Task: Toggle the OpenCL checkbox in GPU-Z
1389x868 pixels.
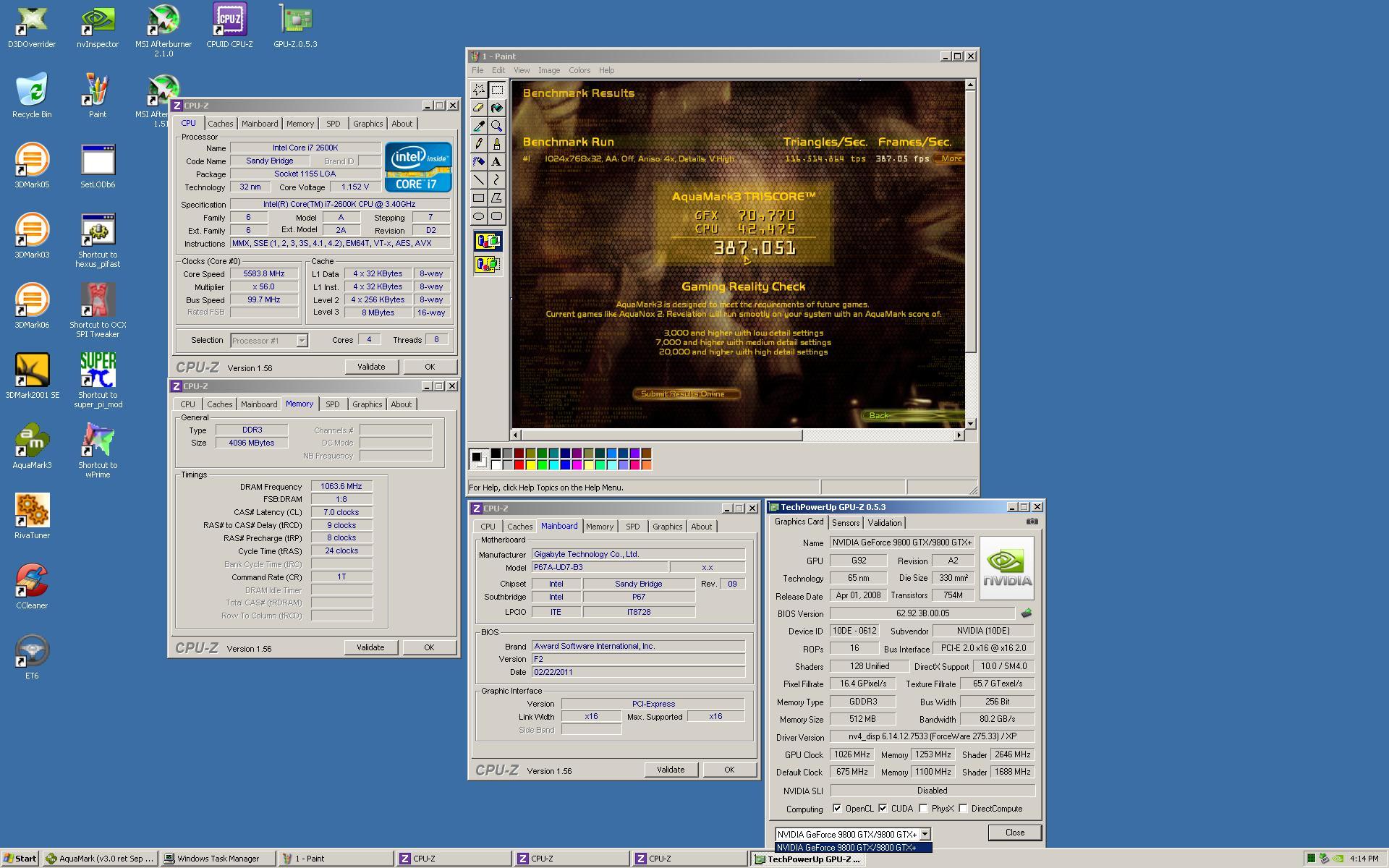Action: (837, 809)
